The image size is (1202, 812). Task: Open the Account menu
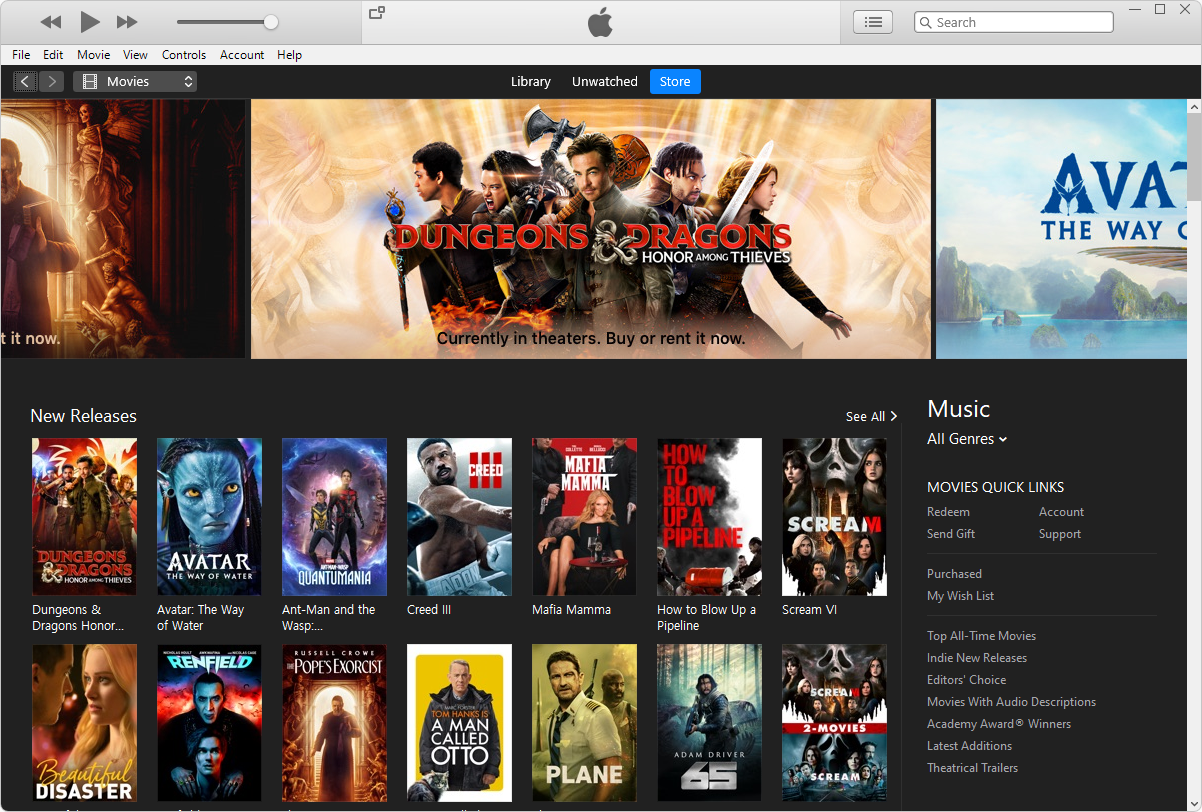tap(242, 55)
